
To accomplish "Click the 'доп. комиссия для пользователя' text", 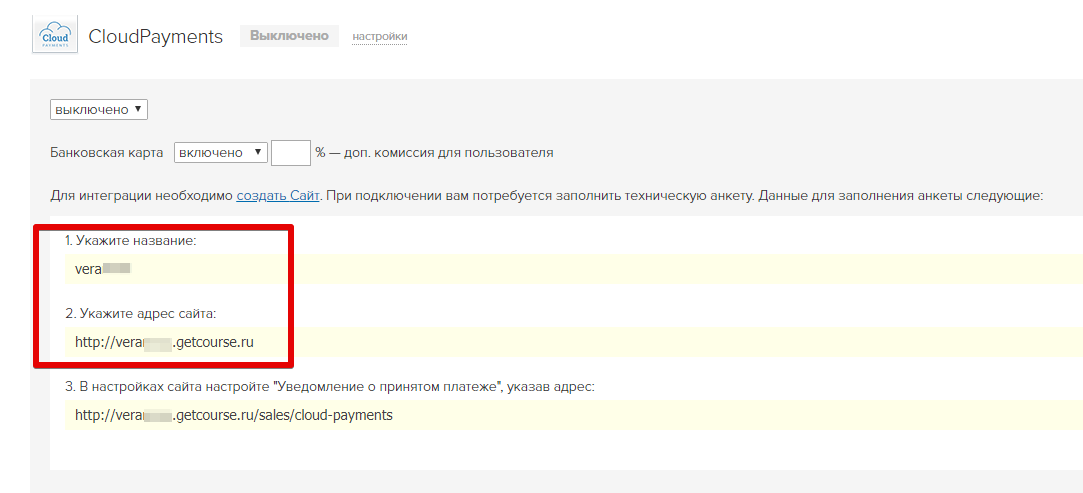I will click(x=447, y=153).
